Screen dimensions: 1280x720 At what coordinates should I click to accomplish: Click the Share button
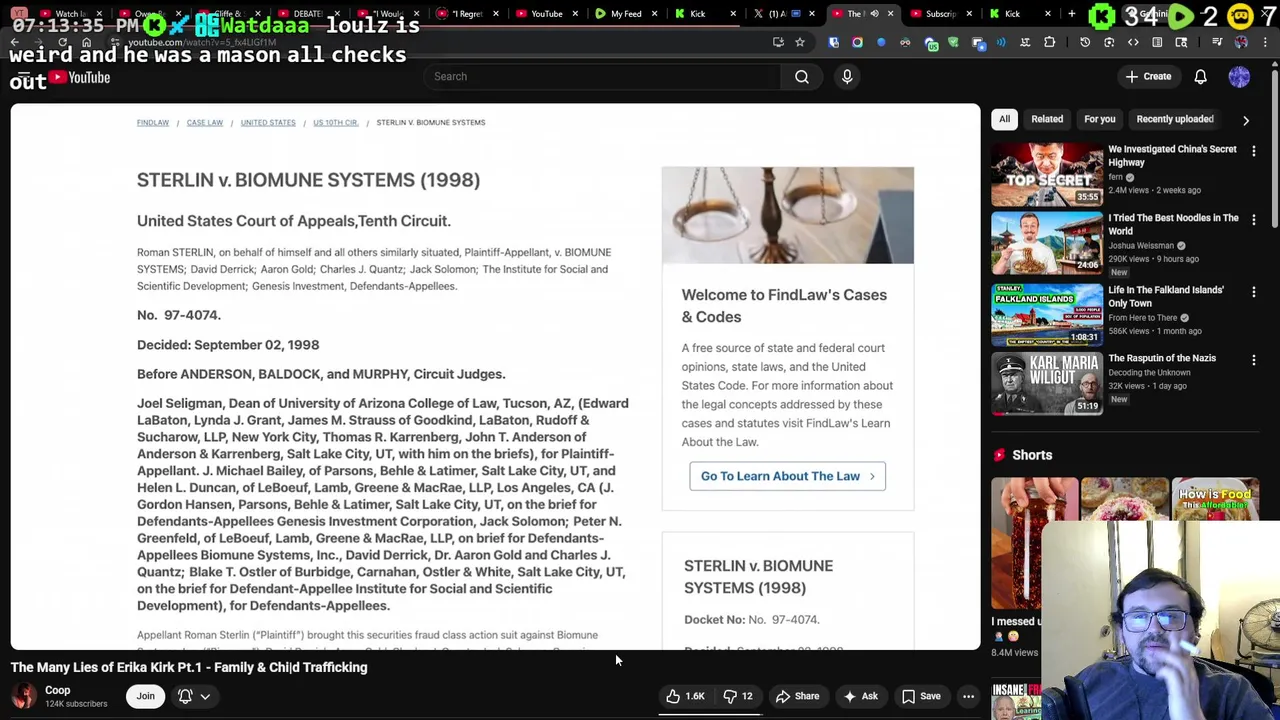pos(797,696)
